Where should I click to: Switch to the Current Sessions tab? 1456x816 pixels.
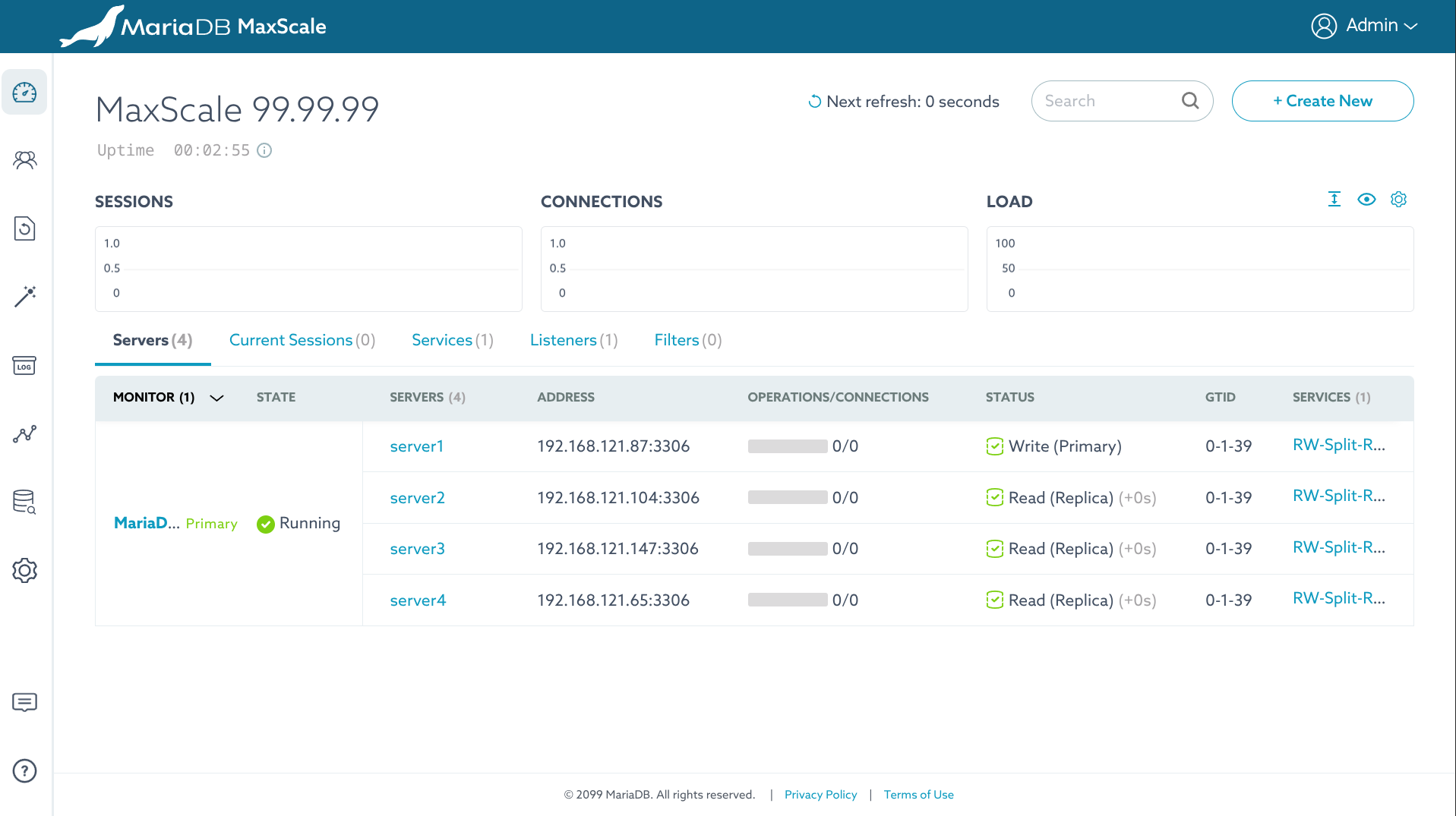click(x=302, y=340)
